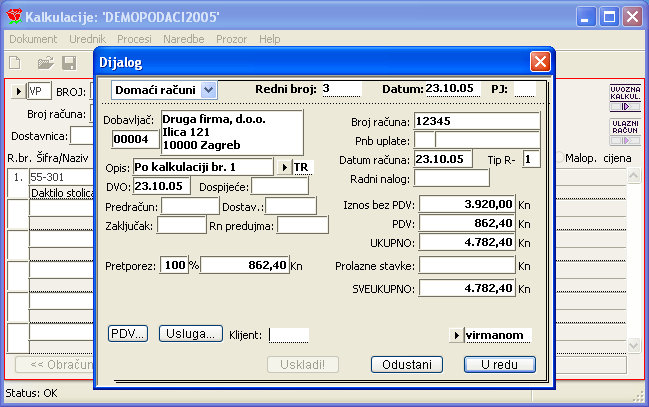Click the Datum računa field
Screen dimensions: 649x407
click(443, 159)
